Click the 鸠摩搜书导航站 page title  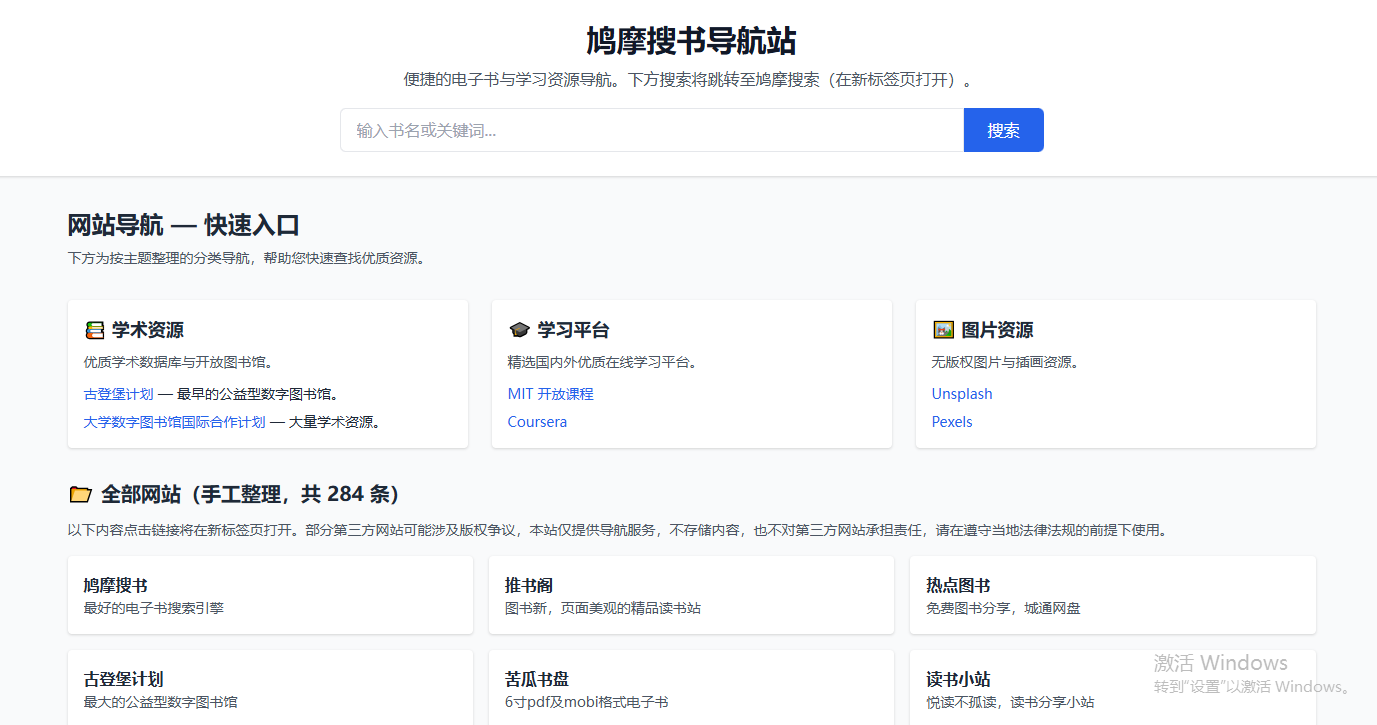[x=691, y=41]
